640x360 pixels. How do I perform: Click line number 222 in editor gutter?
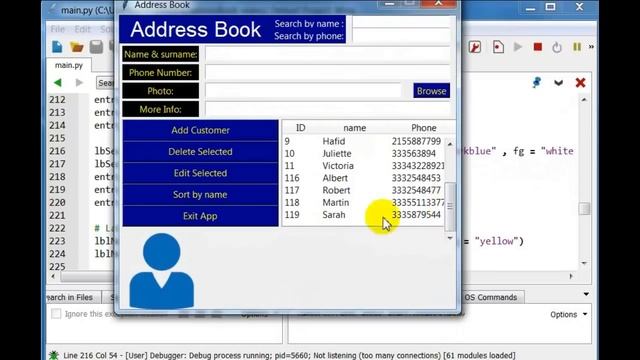57,228
